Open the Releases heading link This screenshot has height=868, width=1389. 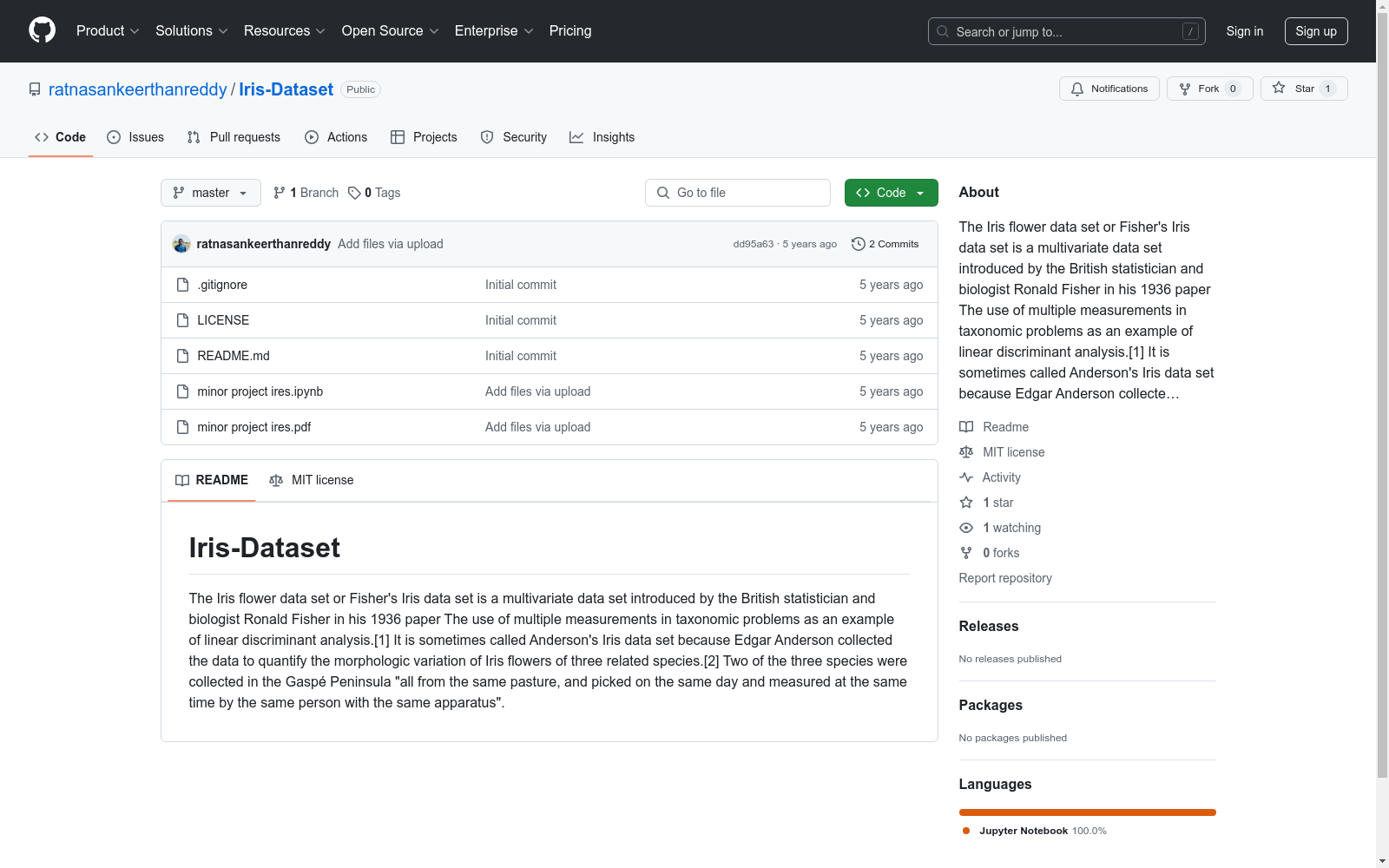989,627
